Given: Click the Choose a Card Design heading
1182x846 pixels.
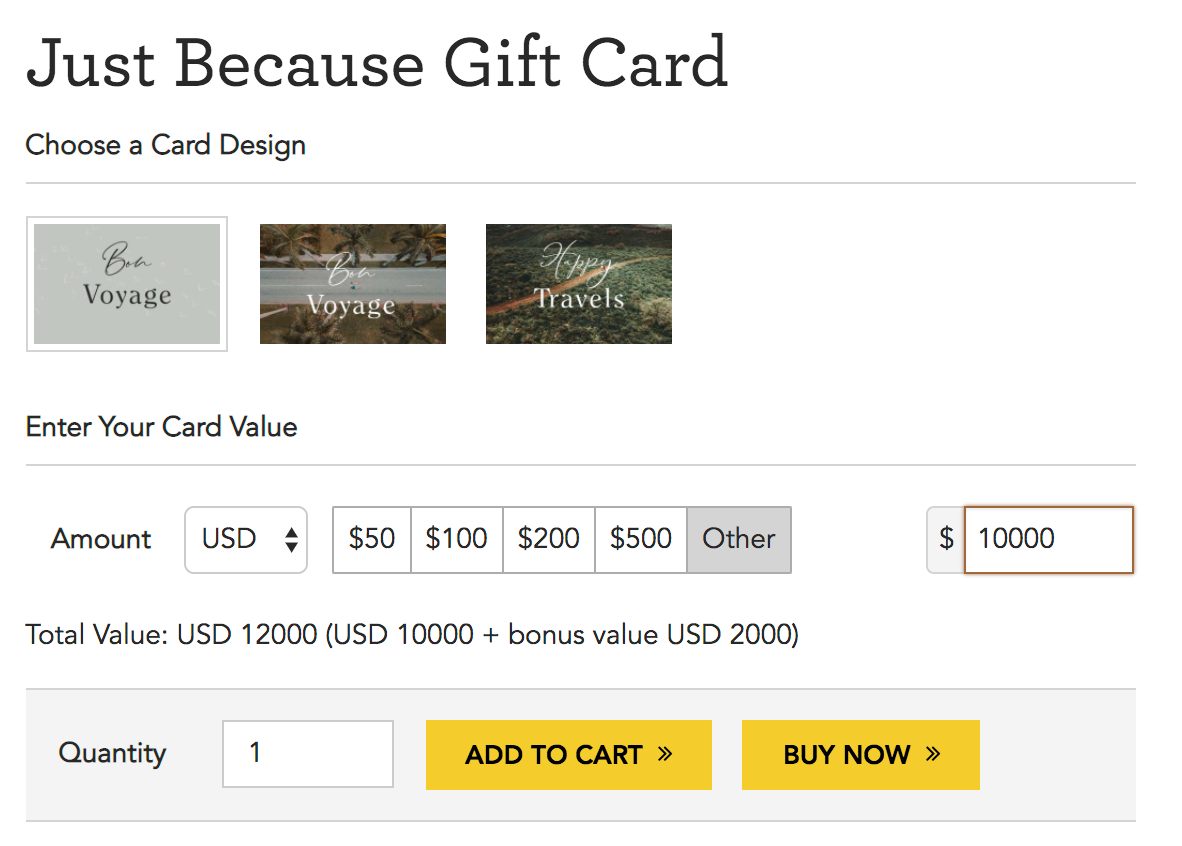Looking at the screenshot, I should coord(166,146).
